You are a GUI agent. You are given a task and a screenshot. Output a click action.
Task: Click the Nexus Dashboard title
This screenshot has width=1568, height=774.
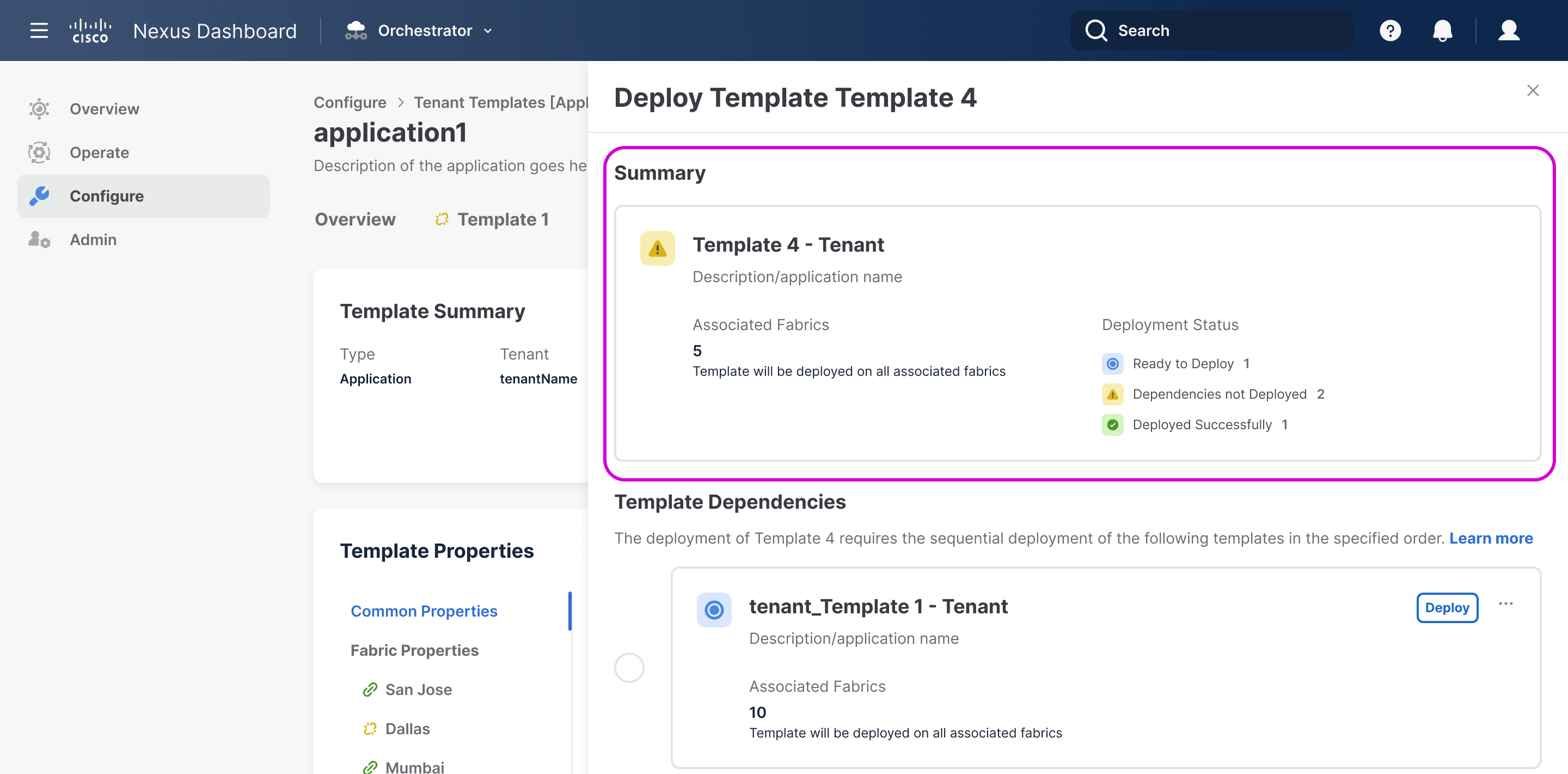[215, 31]
